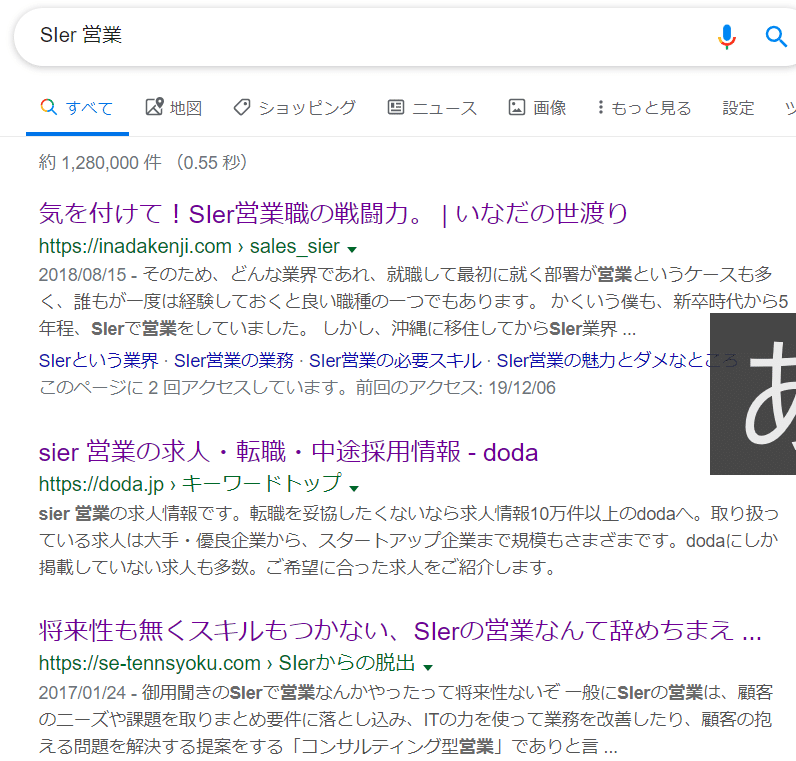Open result '気を付けて！SIer営業職の戦闘力。'
This screenshot has height=761, width=796.
[333, 213]
